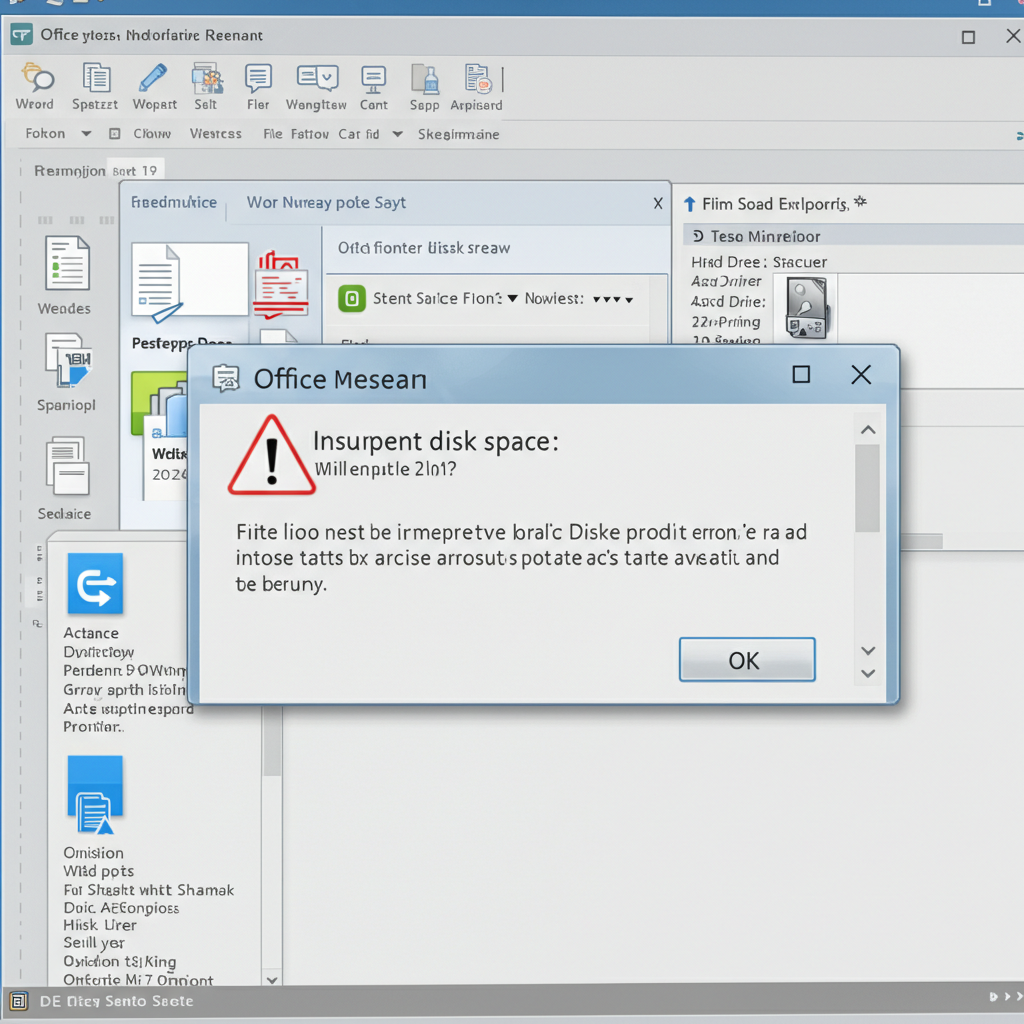Click the Flim Soad Exlporis up arrow icon
The image size is (1024, 1024).
point(689,204)
